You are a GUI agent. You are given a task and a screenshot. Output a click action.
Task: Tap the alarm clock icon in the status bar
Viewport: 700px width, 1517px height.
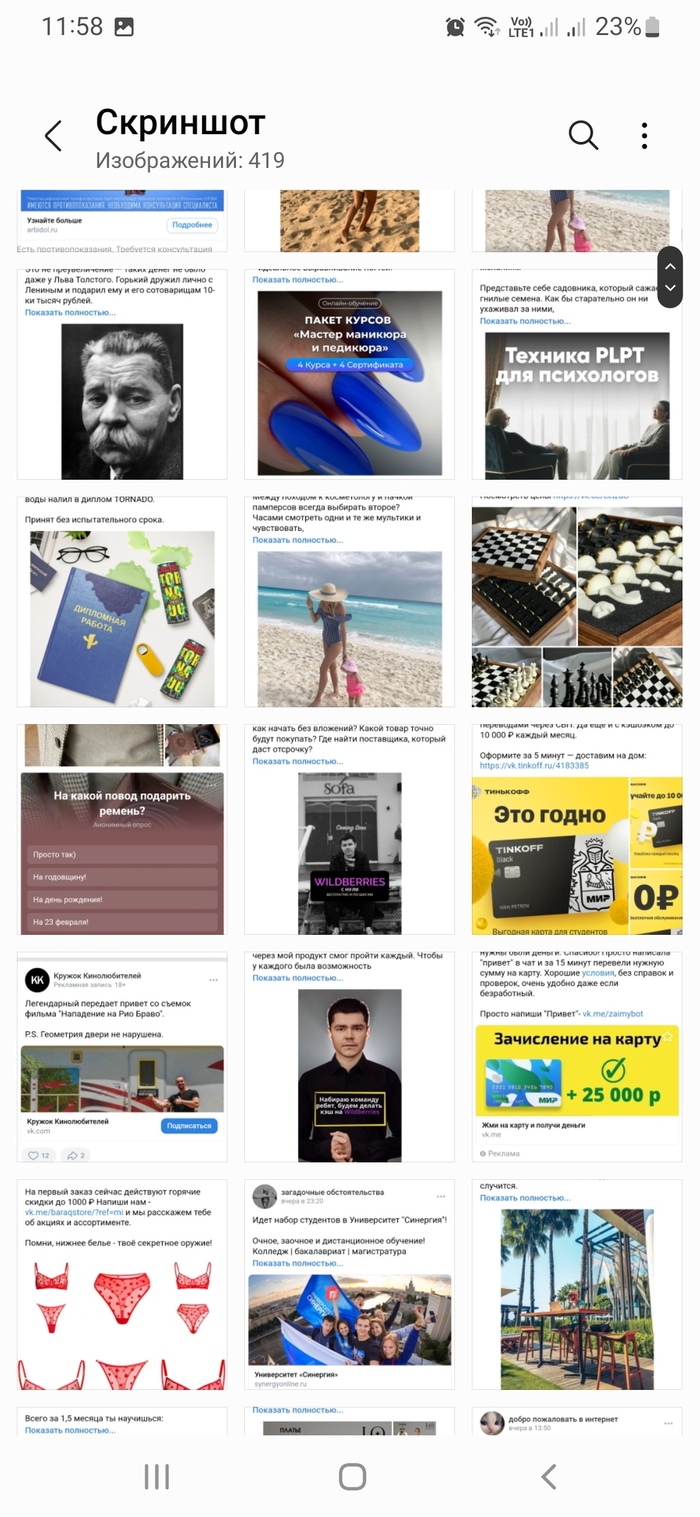455,27
